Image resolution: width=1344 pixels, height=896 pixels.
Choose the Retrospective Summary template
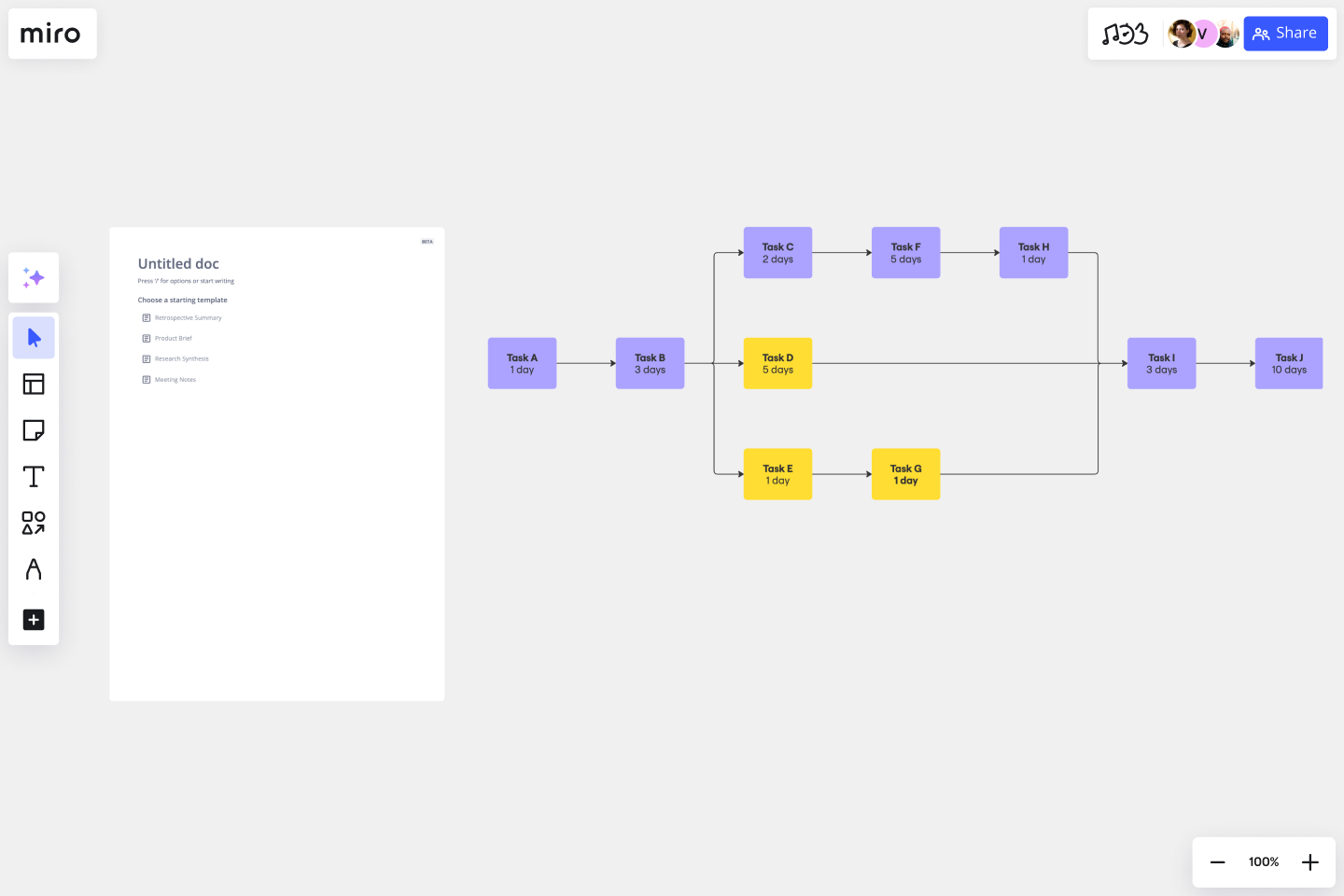pyautogui.click(x=188, y=317)
